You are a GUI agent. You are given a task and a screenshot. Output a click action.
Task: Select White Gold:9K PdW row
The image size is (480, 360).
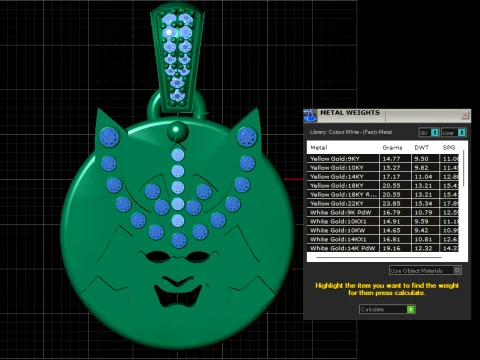[x=383, y=213]
